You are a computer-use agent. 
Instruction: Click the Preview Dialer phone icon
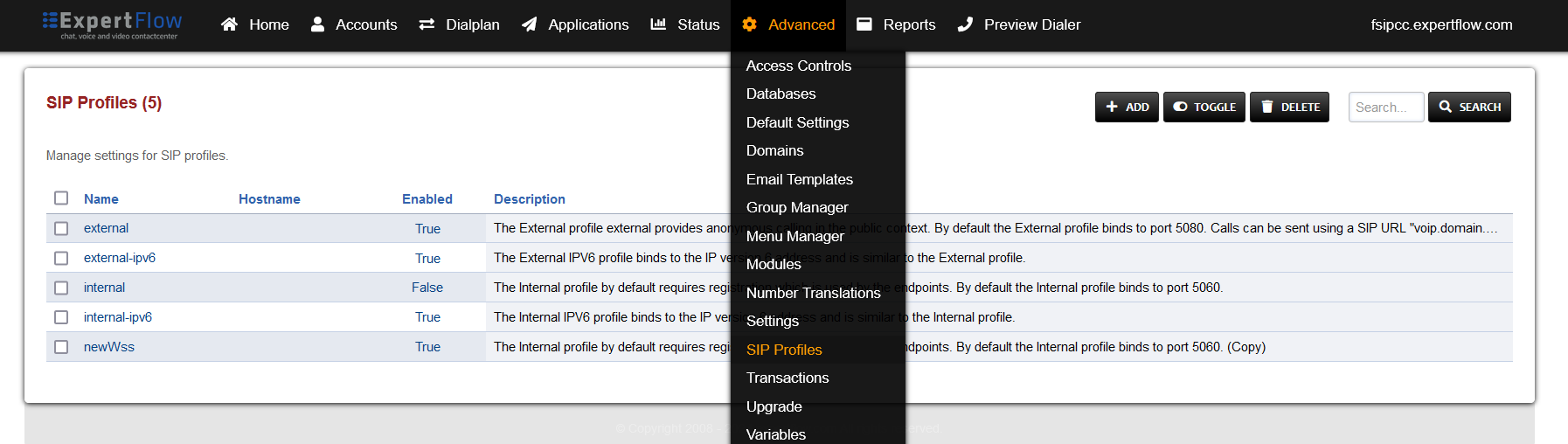(x=965, y=24)
